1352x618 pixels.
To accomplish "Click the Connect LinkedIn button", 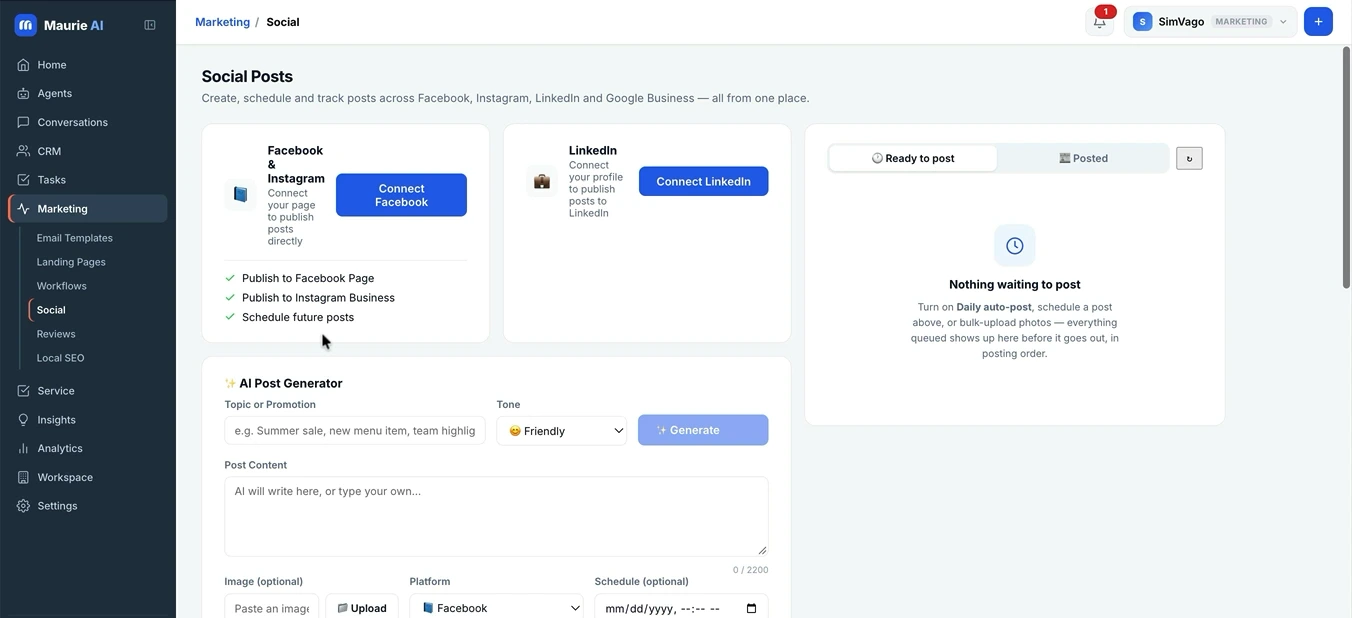I will click(x=704, y=181).
